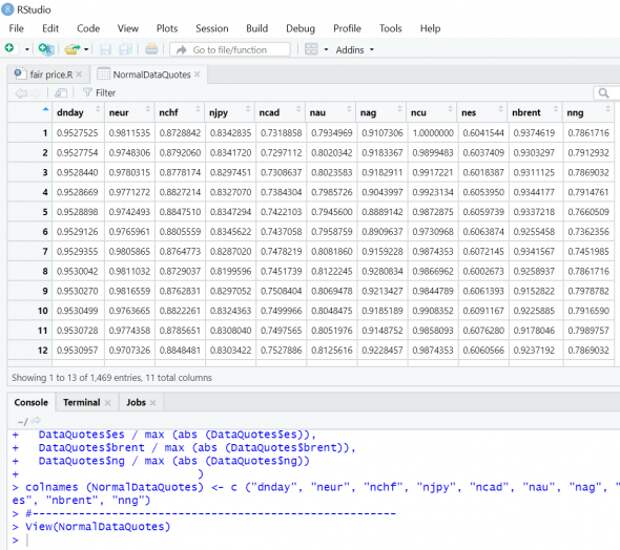Click the Create a Project icon
This screenshot has width=620, height=550.
(46, 49)
